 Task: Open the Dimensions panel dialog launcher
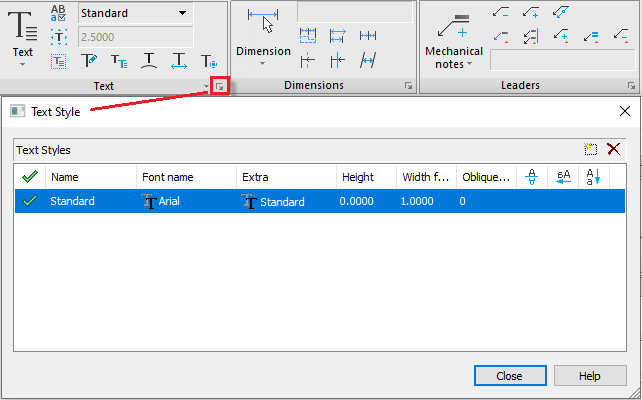coord(408,86)
